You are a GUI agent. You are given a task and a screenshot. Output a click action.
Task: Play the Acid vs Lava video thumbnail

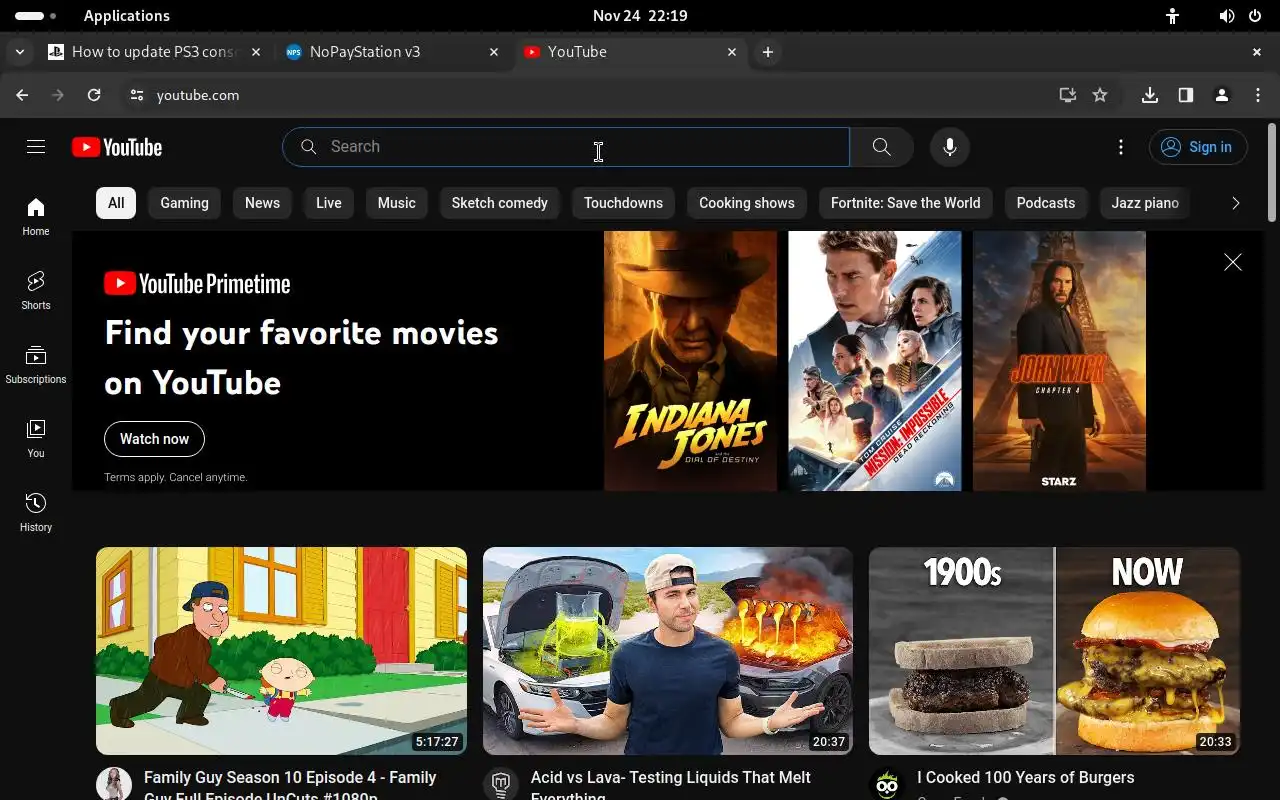[x=668, y=651]
